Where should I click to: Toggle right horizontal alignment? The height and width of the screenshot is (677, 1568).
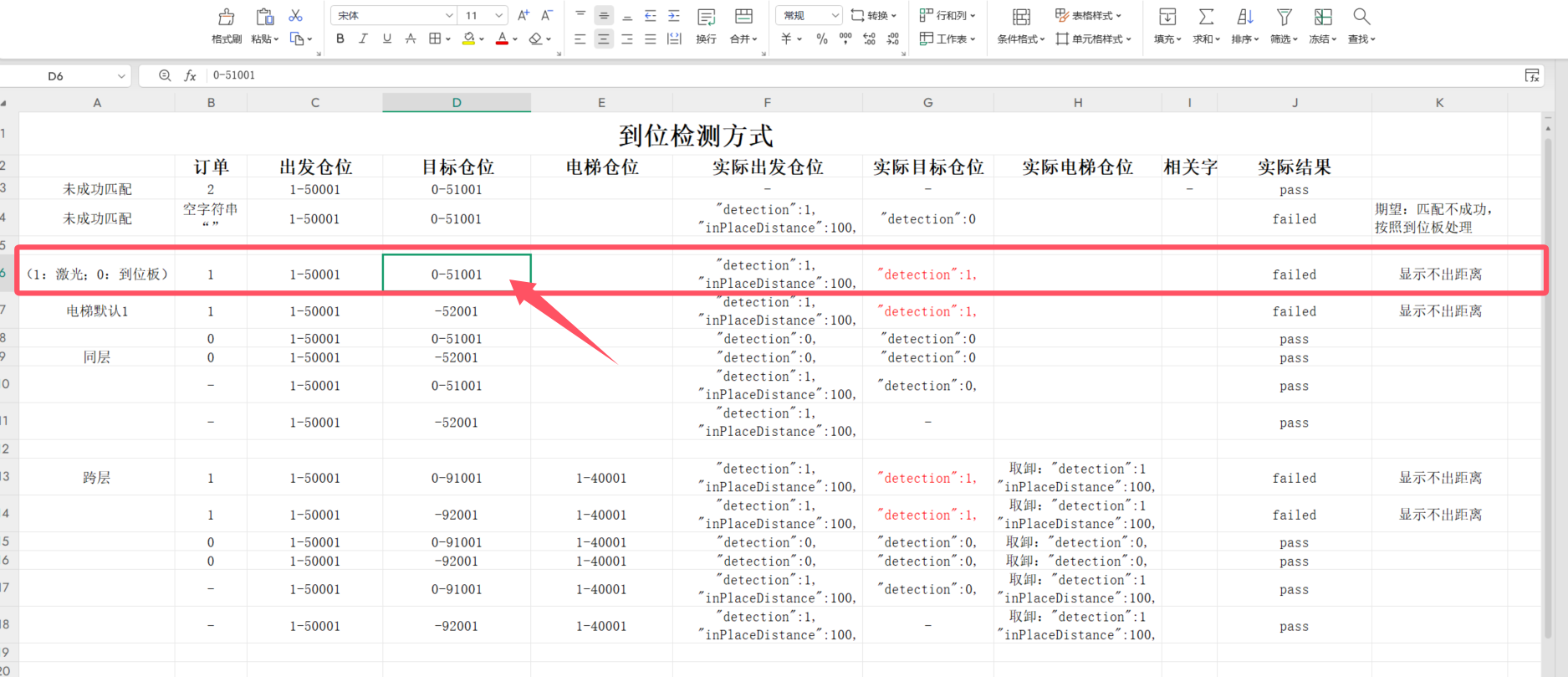[627, 38]
